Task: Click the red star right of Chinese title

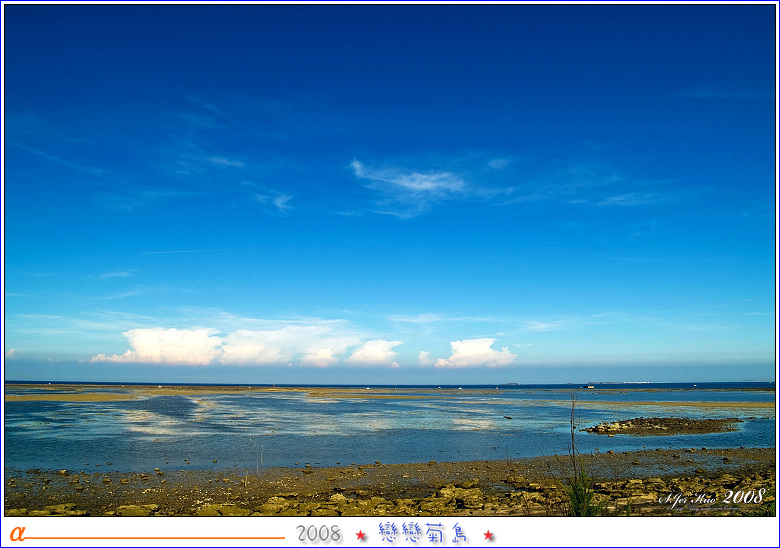Action: pos(488,535)
